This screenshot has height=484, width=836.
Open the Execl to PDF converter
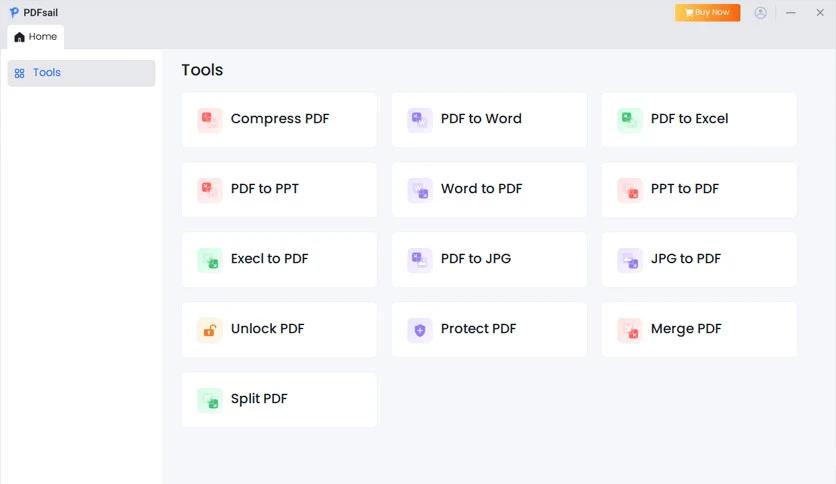279,260
